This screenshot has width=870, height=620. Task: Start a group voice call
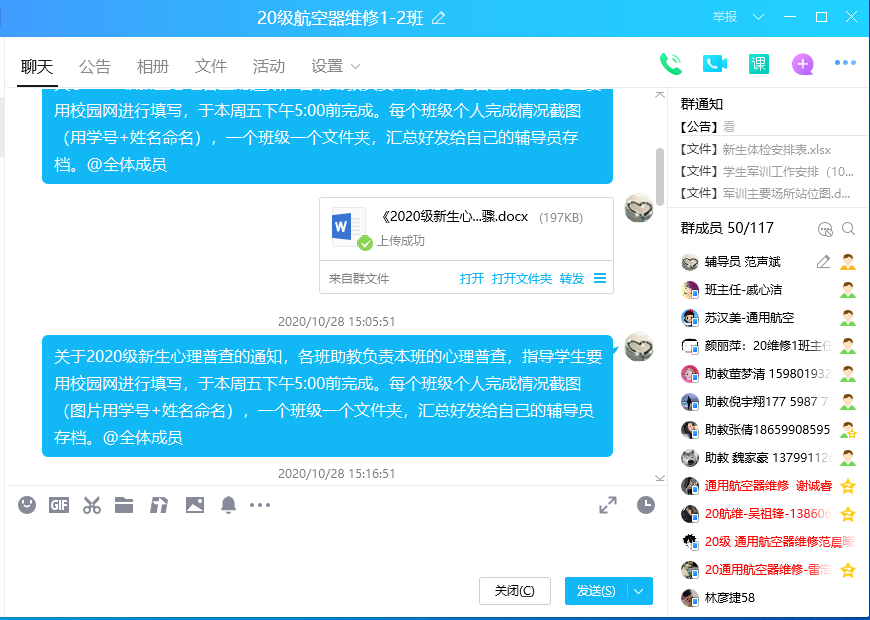pos(670,64)
